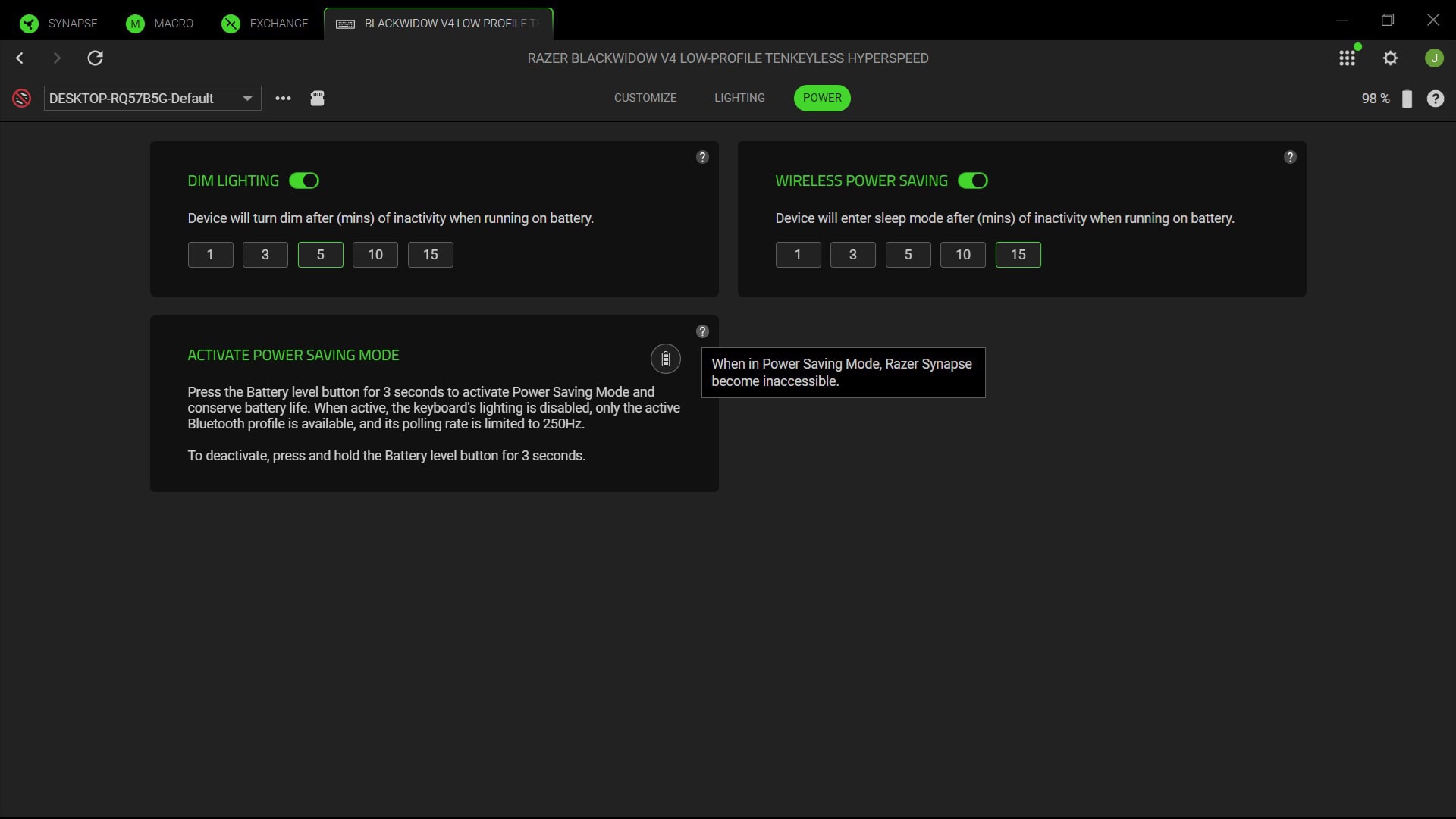The width and height of the screenshot is (1456, 819).
Task: Set dim lighting to 15 minutes
Action: pyautogui.click(x=431, y=255)
